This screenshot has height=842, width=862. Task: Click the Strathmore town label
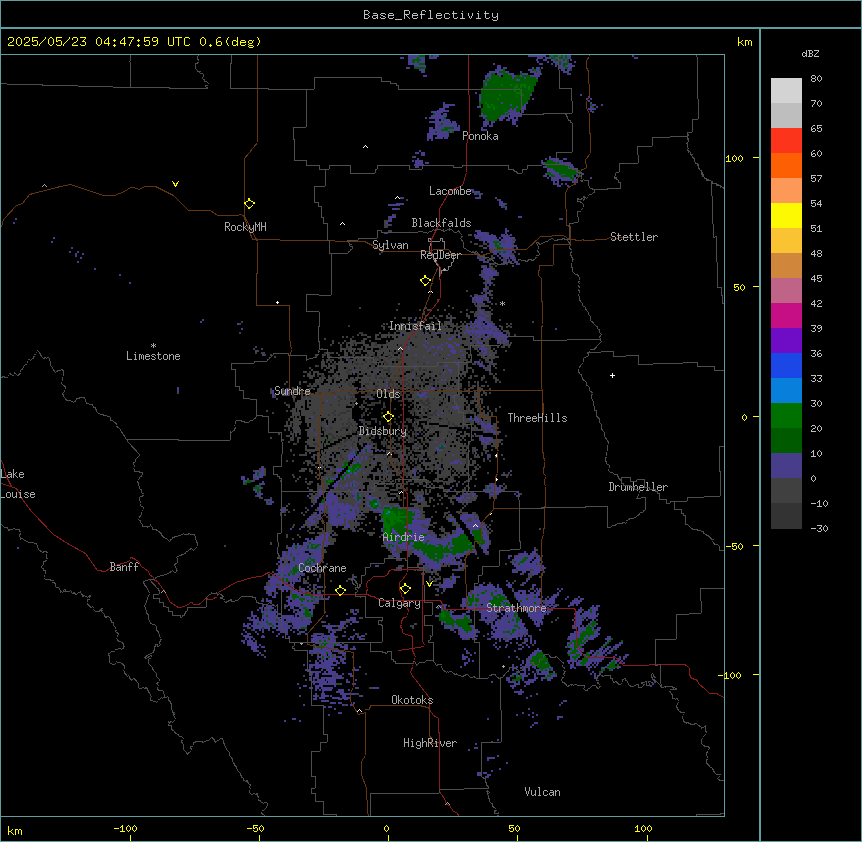516,608
